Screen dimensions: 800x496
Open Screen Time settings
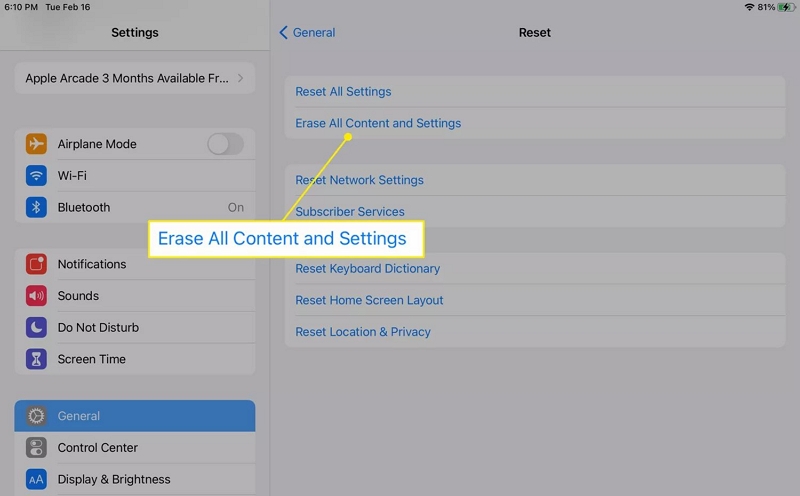tap(135, 359)
